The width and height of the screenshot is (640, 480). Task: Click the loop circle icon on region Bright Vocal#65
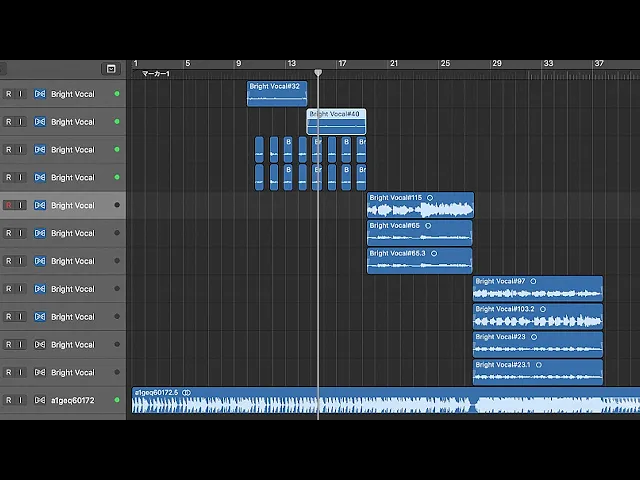pyautogui.click(x=428, y=226)
